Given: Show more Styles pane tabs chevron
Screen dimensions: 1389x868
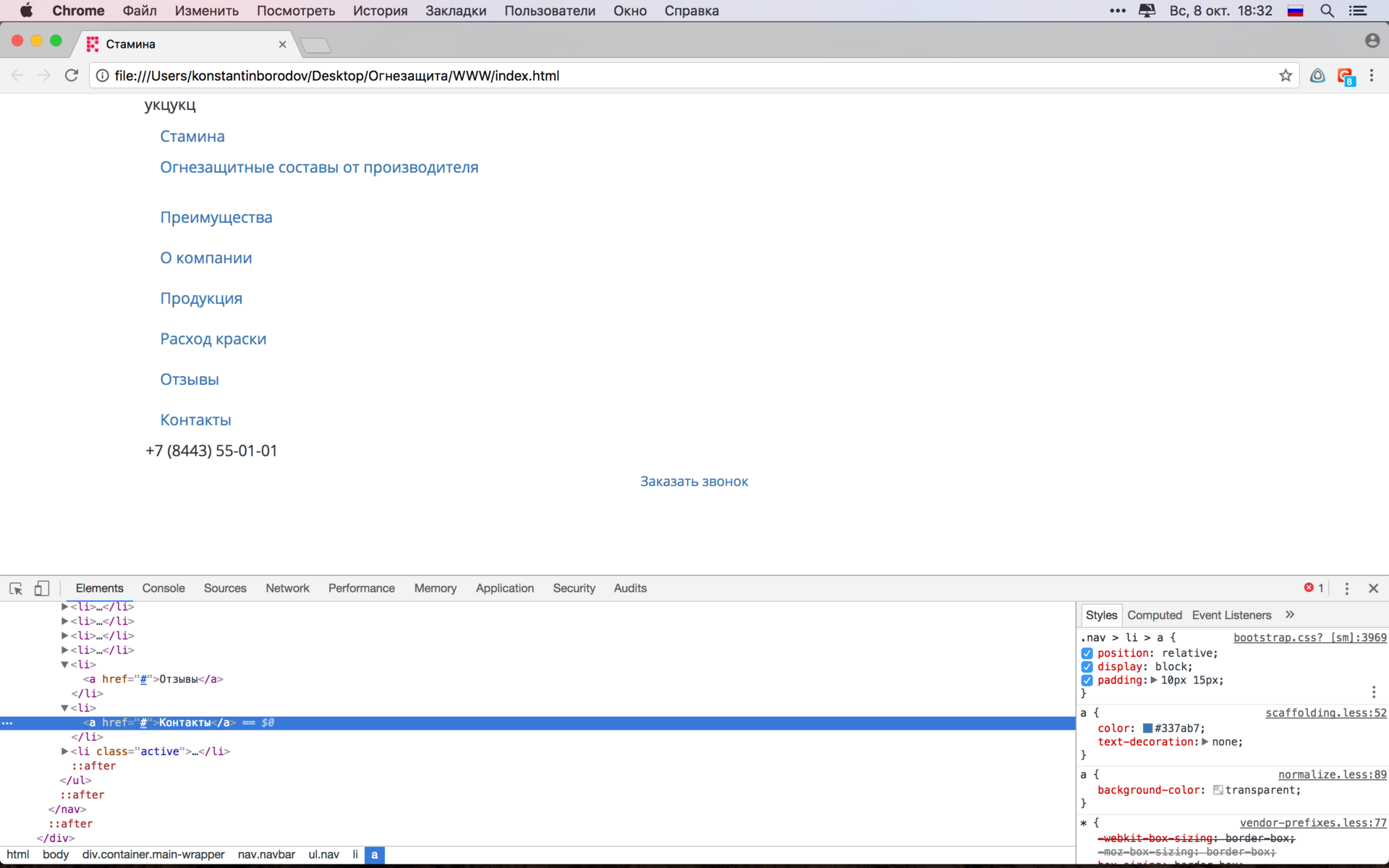Looking at the screenshot, I should pos(1289,615).
